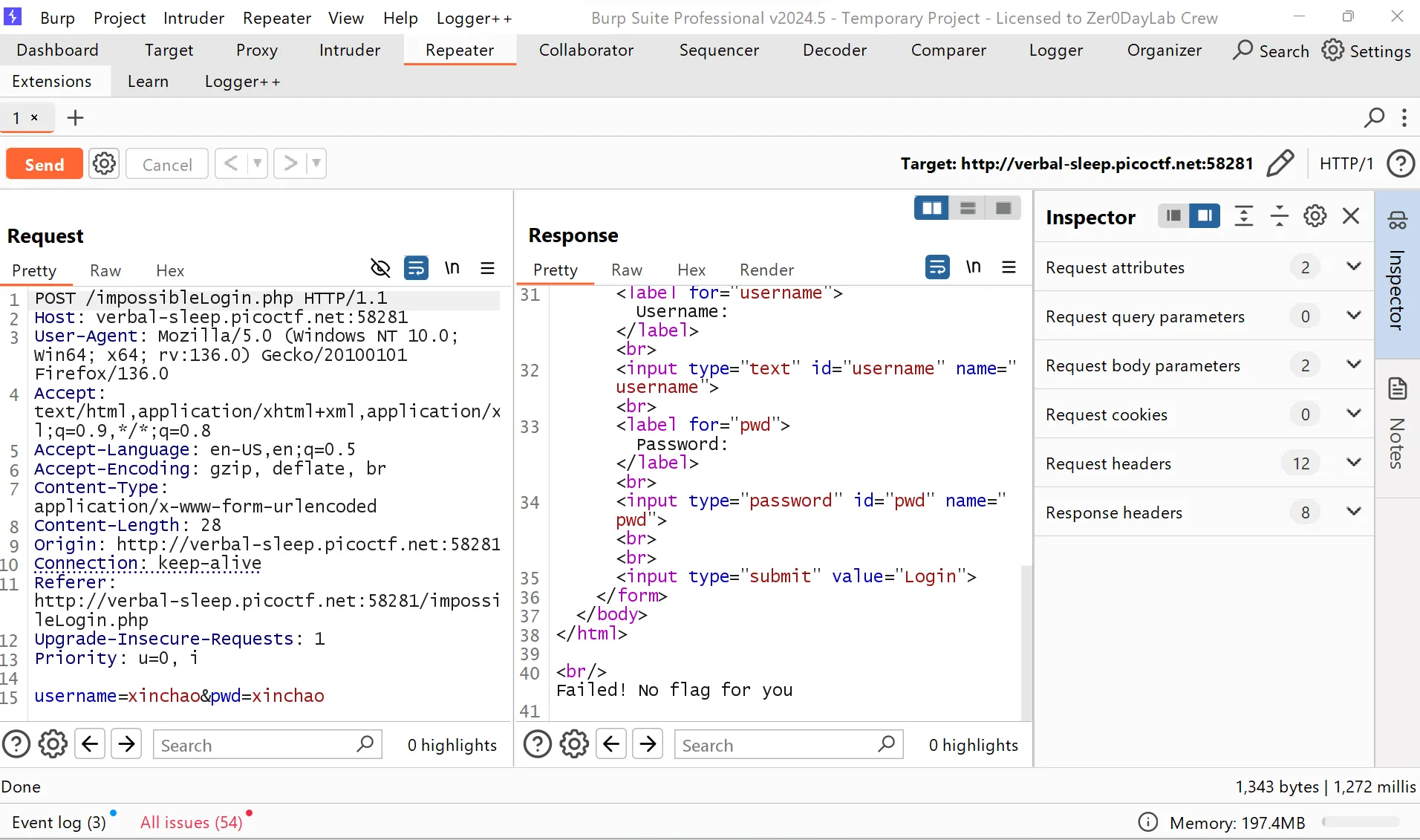
Task: Click the edit target pencil icon
Action: point(1280,163)
